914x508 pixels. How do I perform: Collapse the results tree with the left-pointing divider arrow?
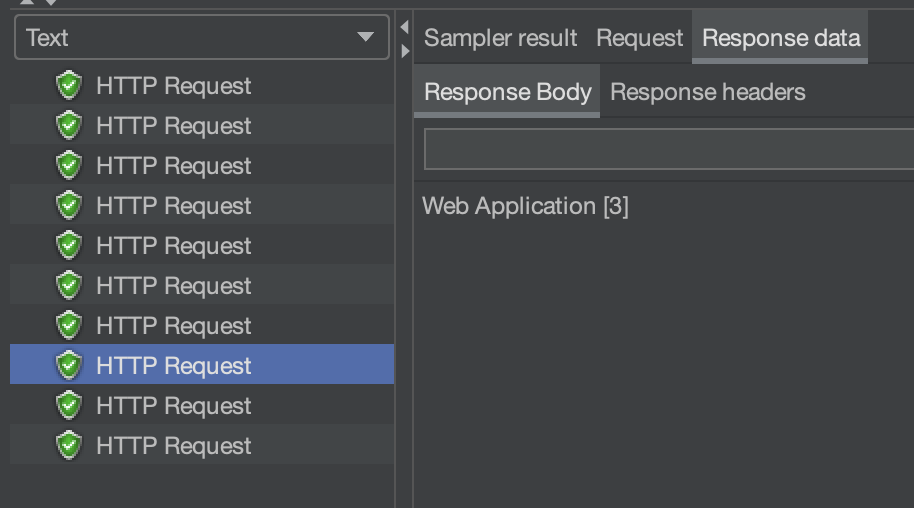404,26
